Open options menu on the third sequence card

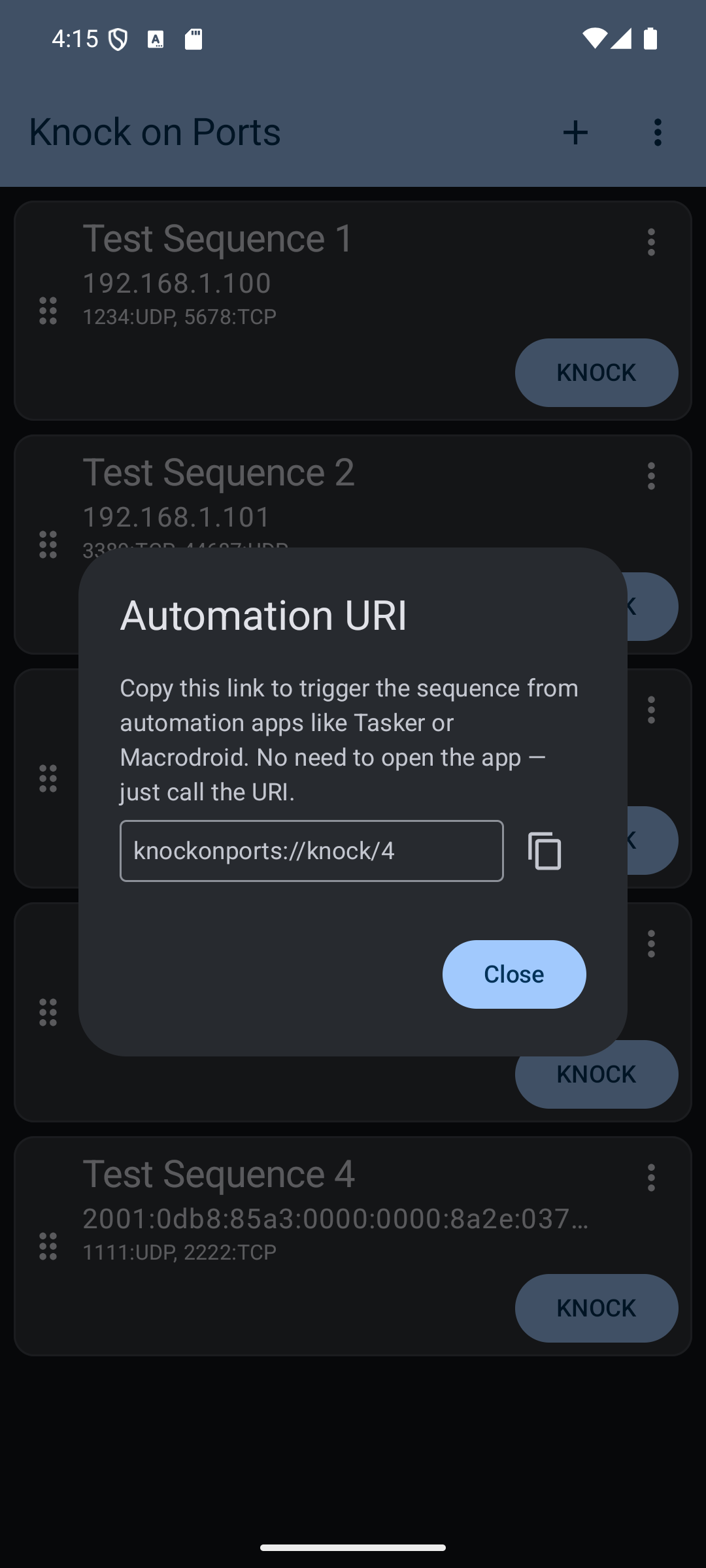[x=651, y=710]
